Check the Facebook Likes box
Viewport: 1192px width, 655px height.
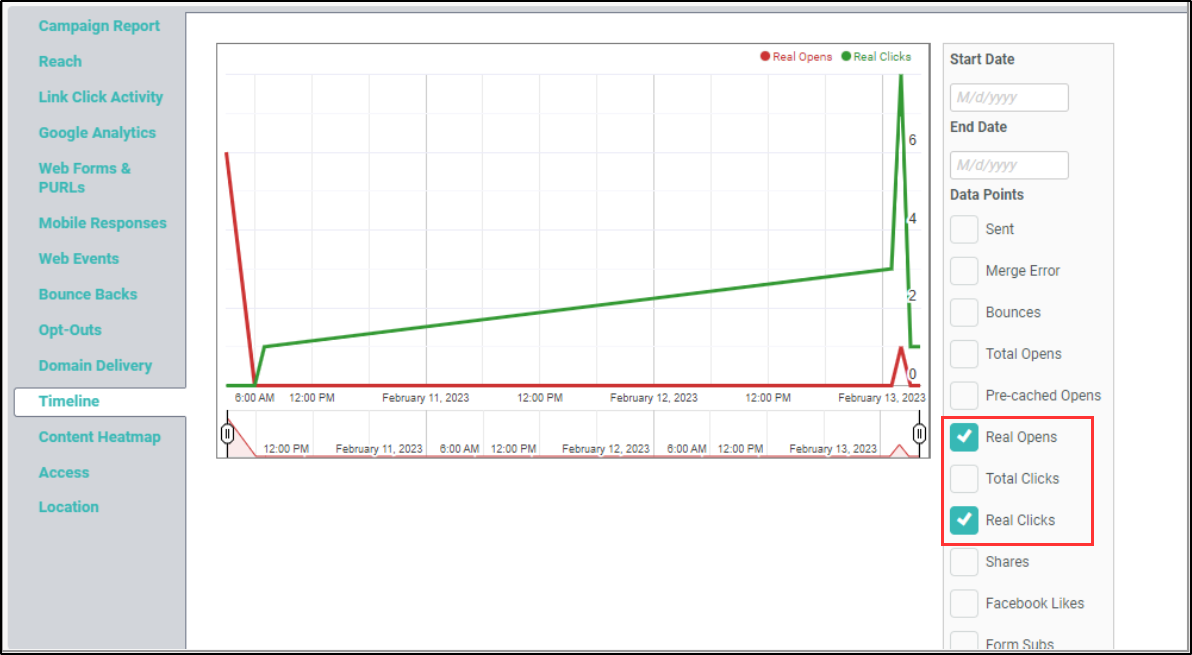(964, 603)
